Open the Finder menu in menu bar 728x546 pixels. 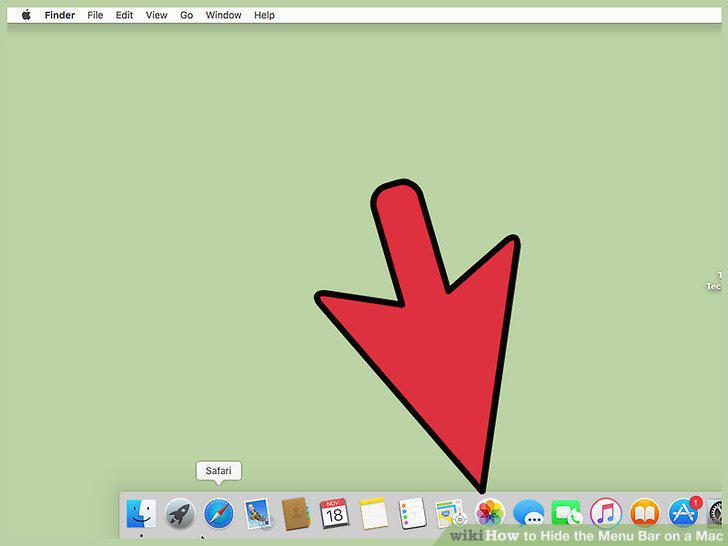(59, 15)
